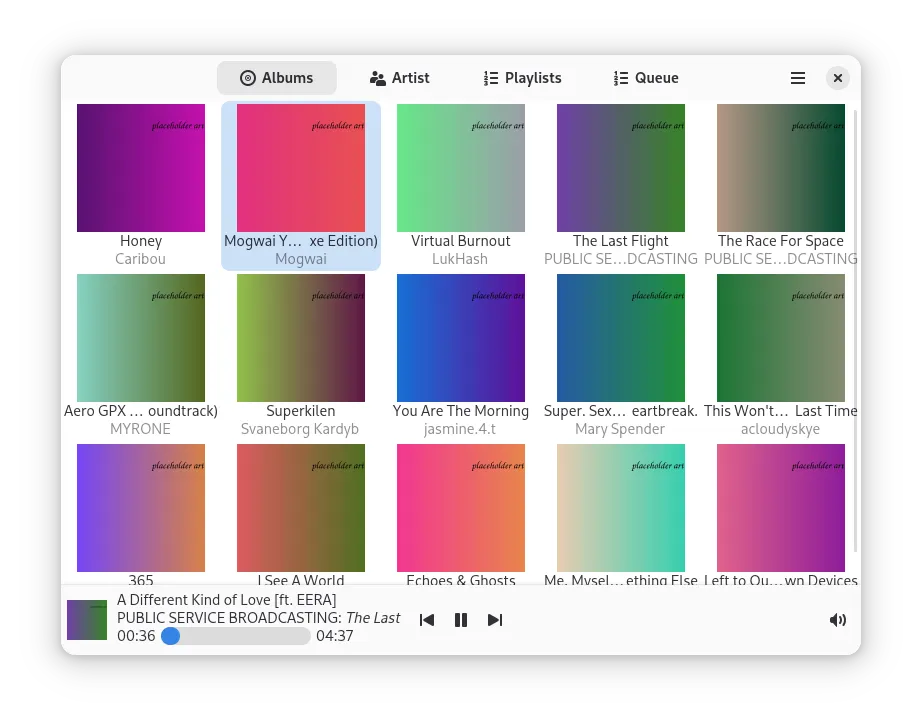
Task: Click the 'jasmine.4.t' artist name
Action: [x=460, y=429]
